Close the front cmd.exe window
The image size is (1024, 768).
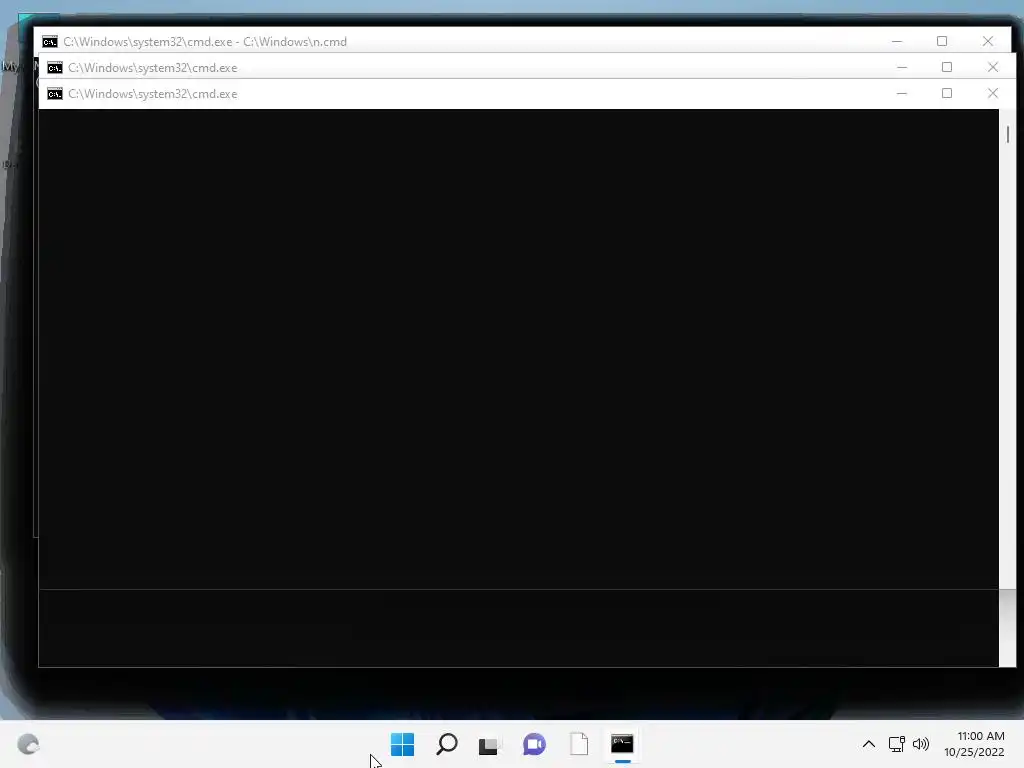(x=993, y=93)
